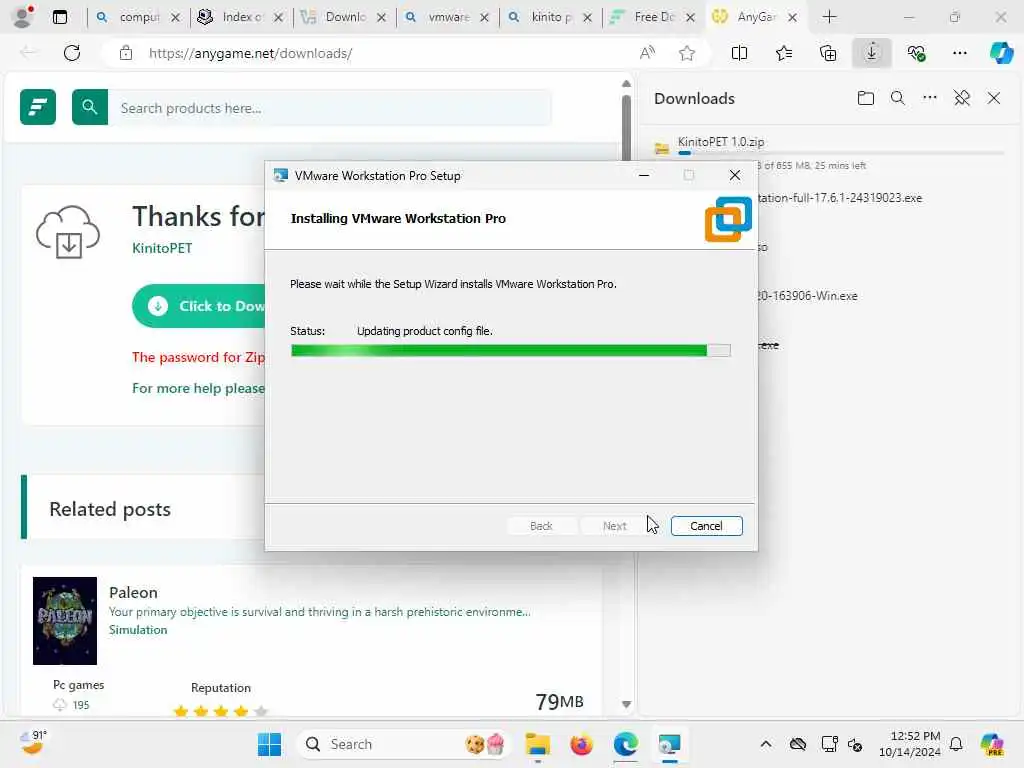Click 'The password for Zip' red text
Screen dimensions: 1024x768
[x=199, y=357]
